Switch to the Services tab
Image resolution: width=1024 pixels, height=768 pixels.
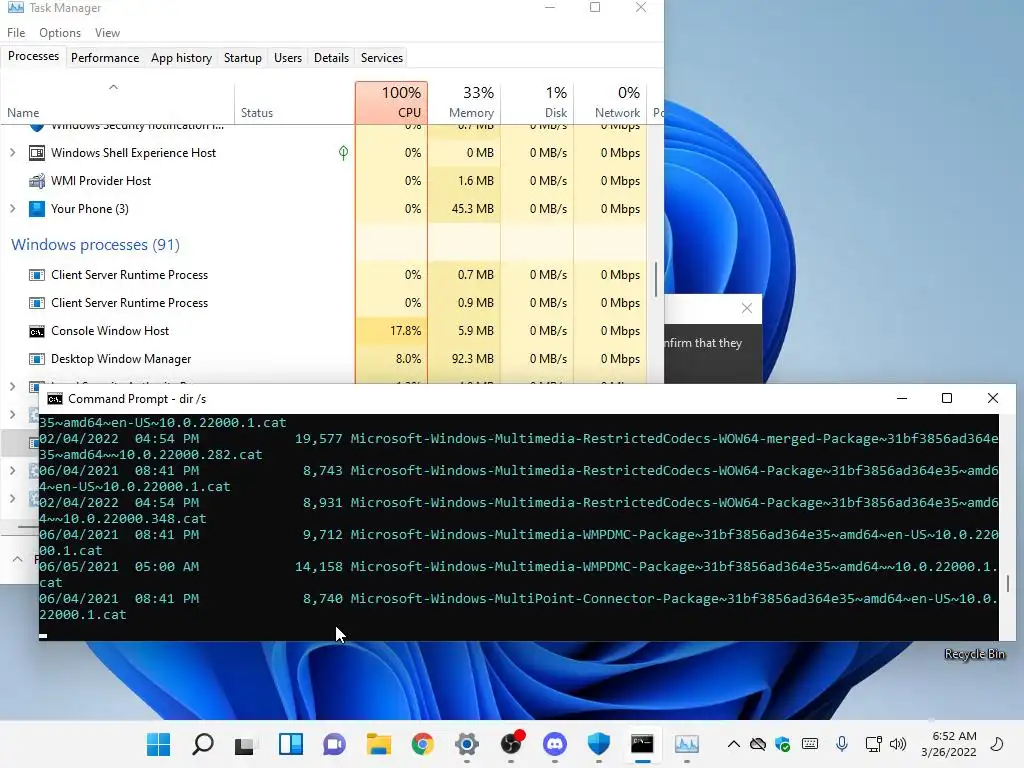381,57
